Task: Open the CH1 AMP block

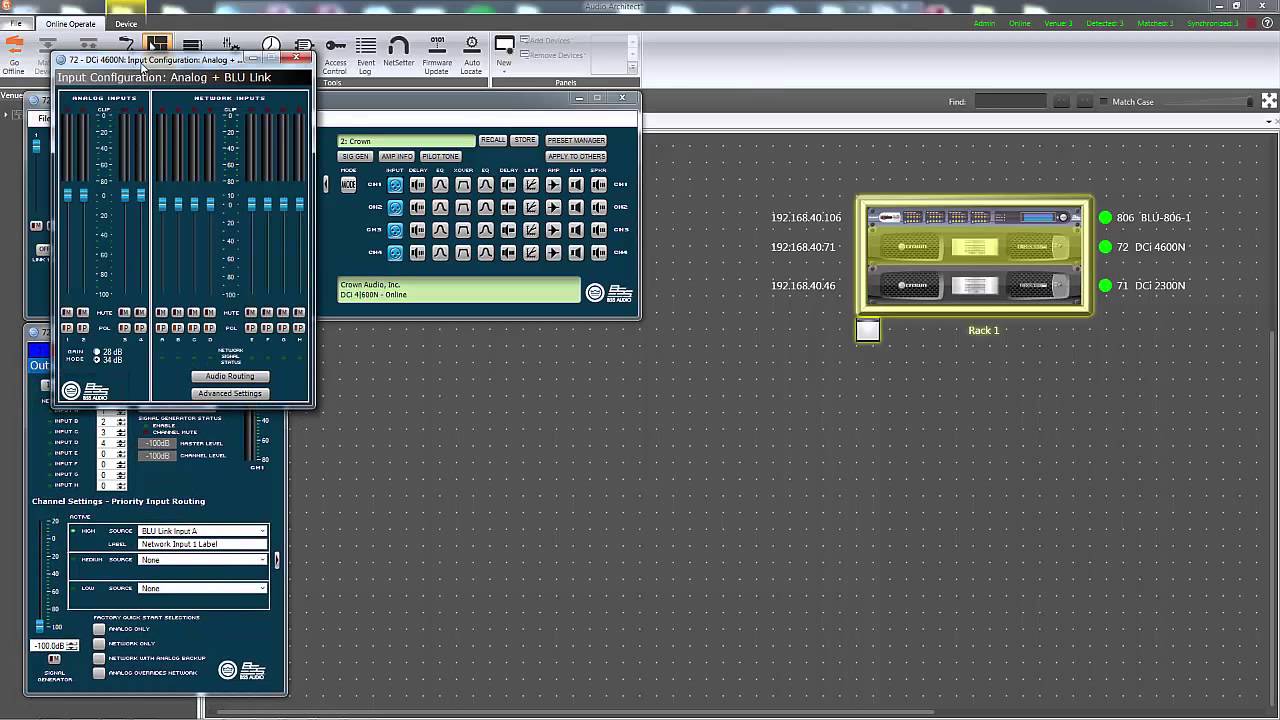Action: point(553,185)
